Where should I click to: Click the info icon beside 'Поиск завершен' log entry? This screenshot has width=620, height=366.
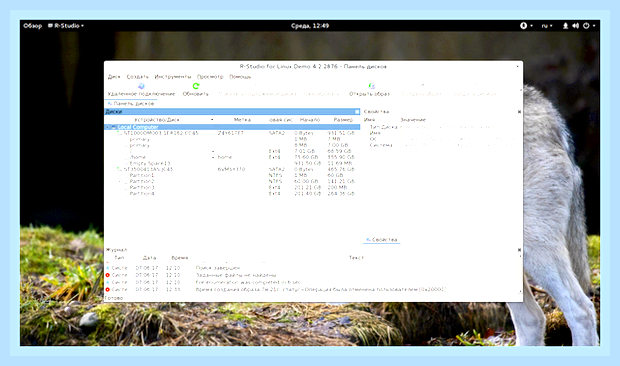tap(108, 268)
